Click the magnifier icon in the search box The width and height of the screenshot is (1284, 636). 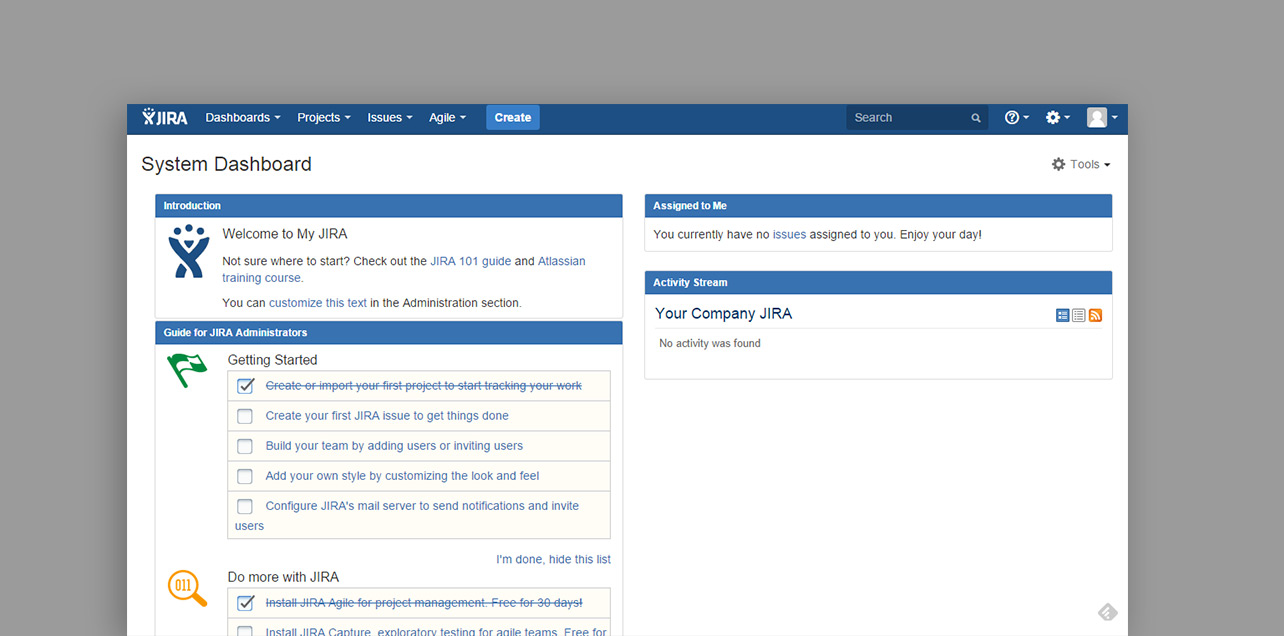[976, 118]
